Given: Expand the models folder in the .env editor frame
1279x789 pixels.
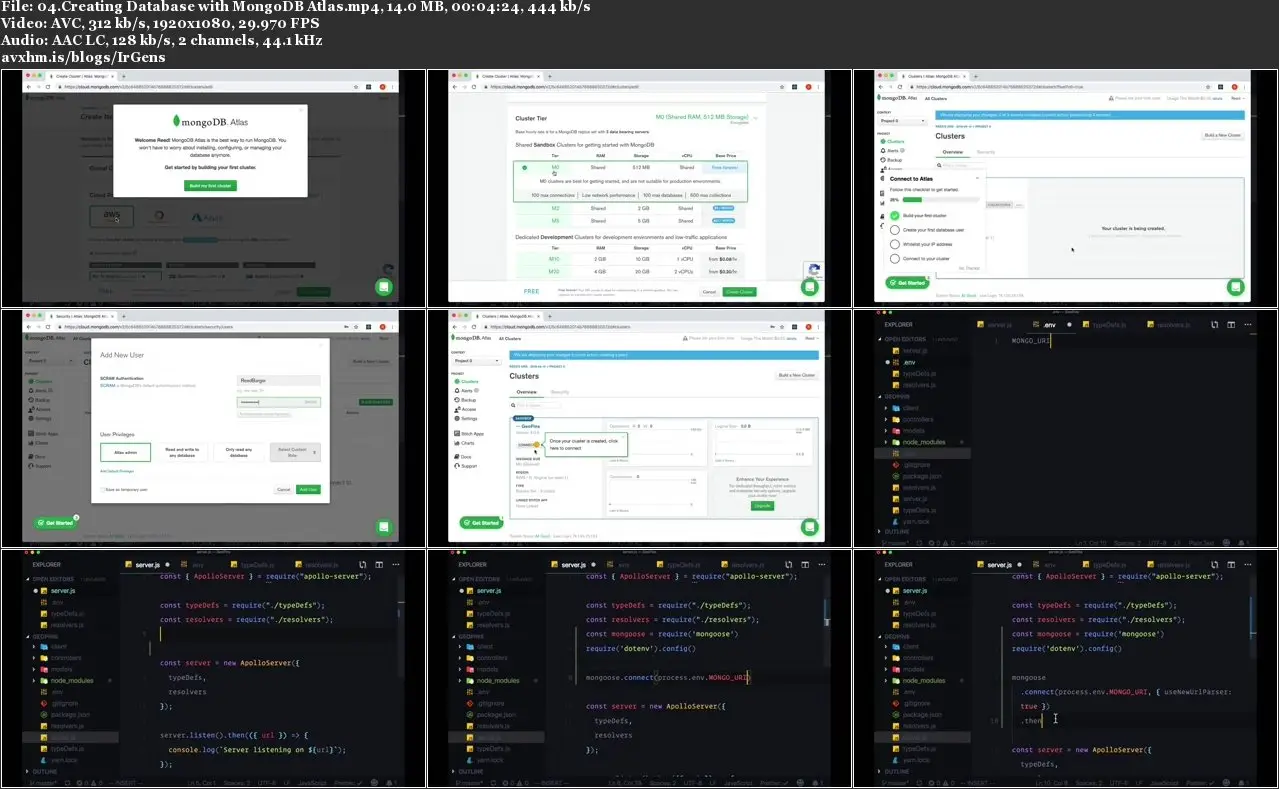Looking at the screenshot, I should click(x=886, y=430).
